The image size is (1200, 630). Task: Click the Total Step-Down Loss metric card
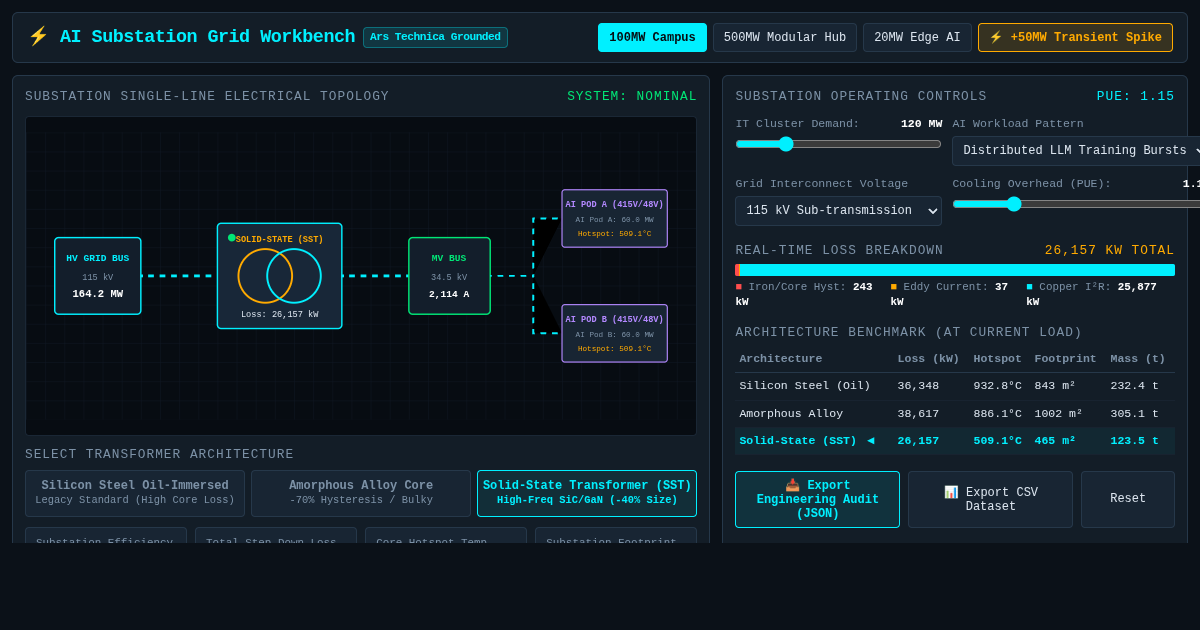[x=276, y=536]
